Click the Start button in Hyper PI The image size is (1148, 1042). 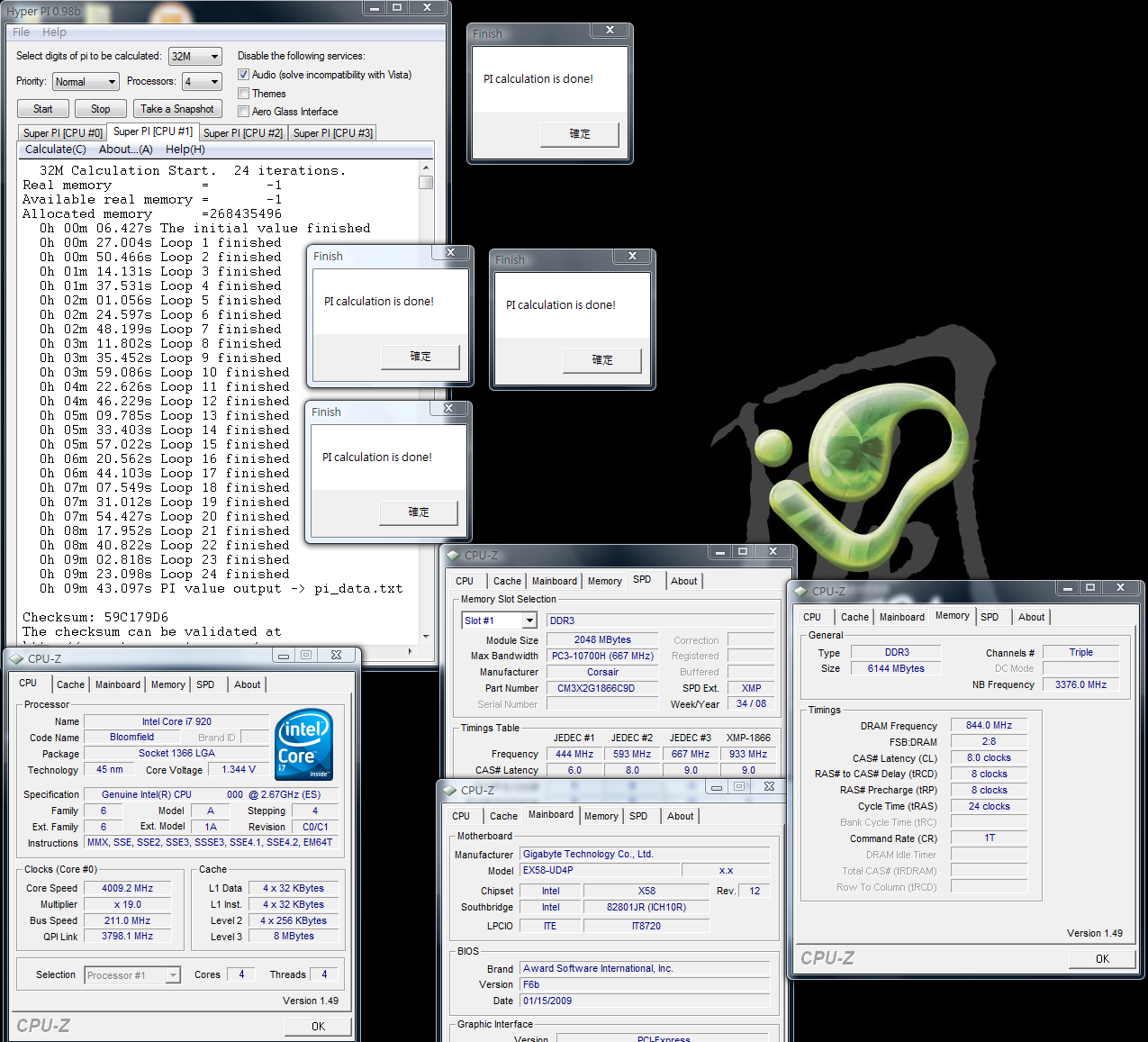click(43, 109)
